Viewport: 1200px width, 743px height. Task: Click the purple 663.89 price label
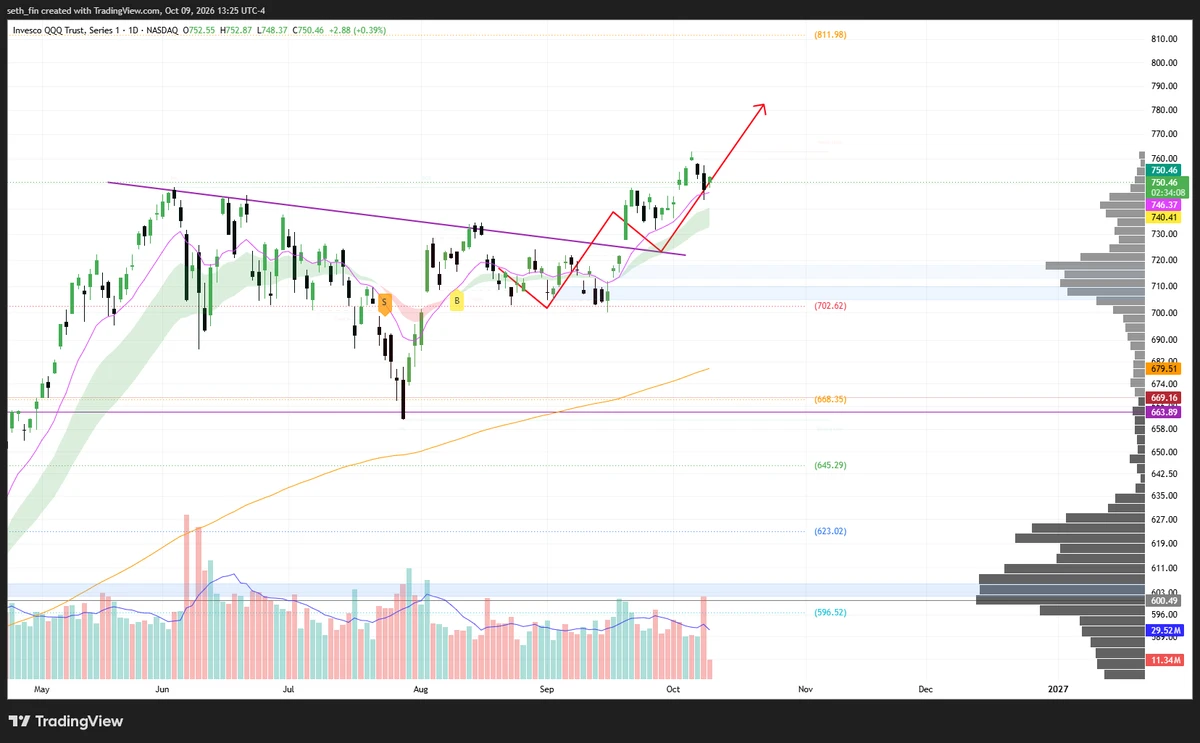(x=1165, y=412)
